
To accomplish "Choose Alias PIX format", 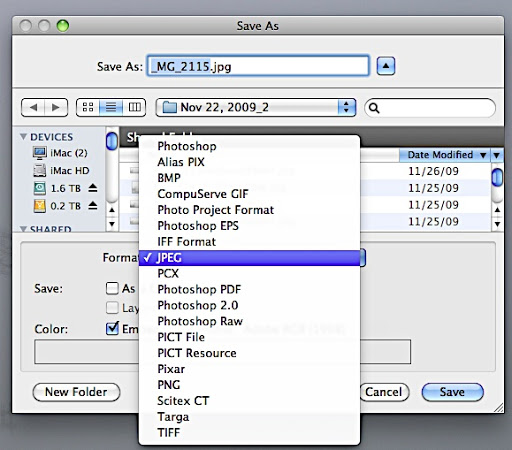I will (x=249, y=162).
